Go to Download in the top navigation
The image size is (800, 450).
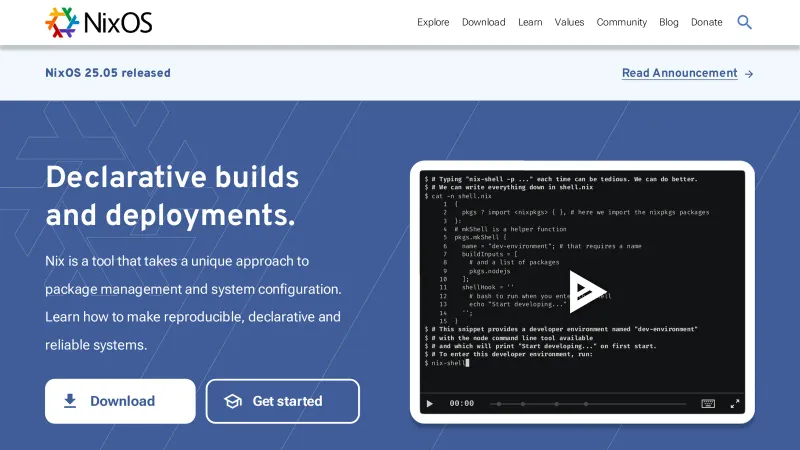(483, 22)
